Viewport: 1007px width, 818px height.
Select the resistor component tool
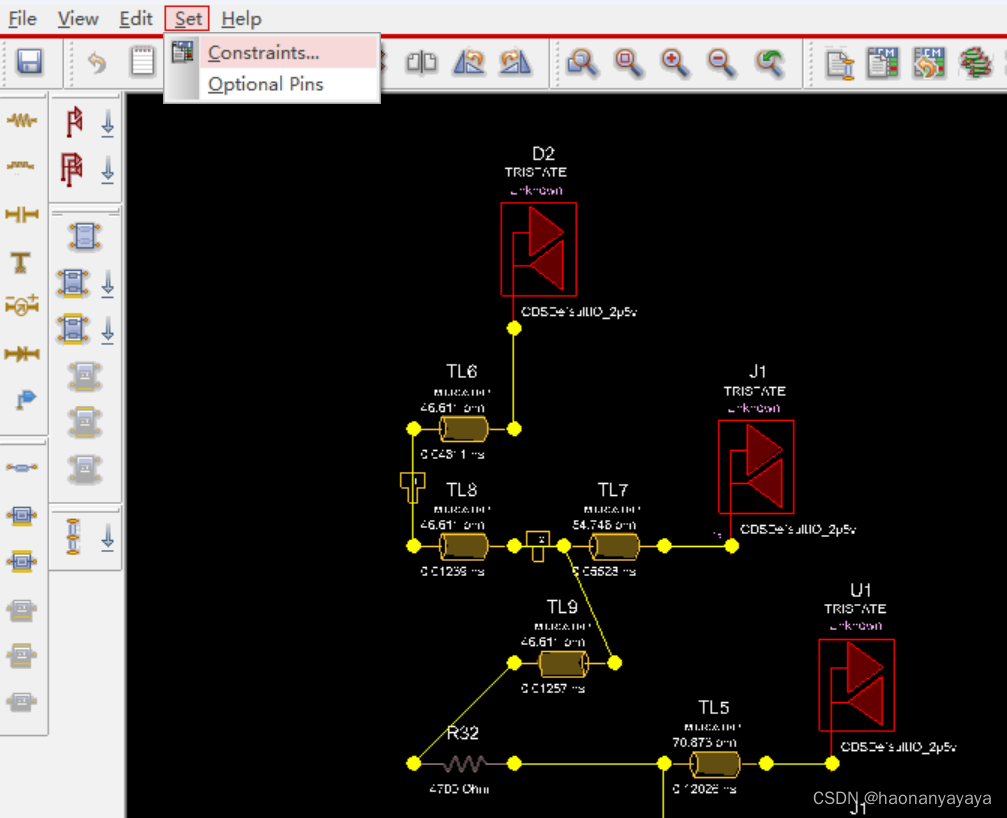22,120
